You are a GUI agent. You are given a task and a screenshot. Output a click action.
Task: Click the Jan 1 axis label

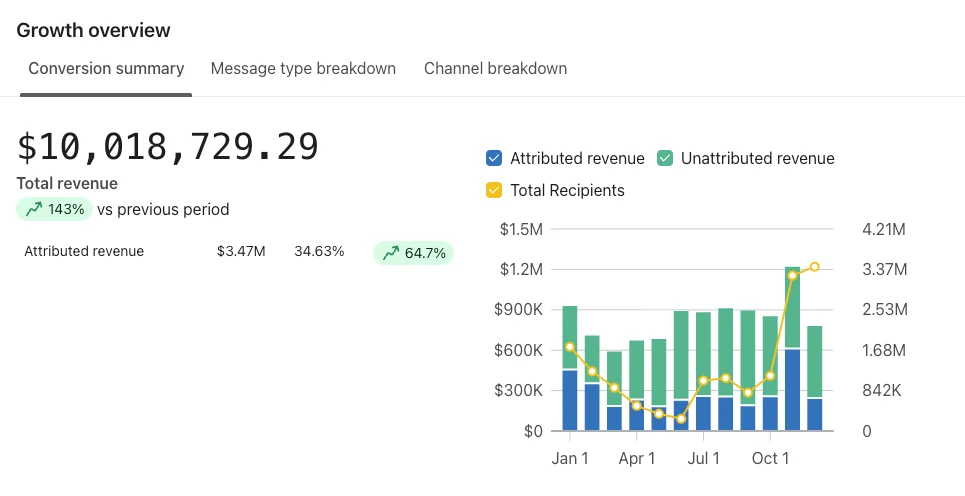tap(570, 458)
